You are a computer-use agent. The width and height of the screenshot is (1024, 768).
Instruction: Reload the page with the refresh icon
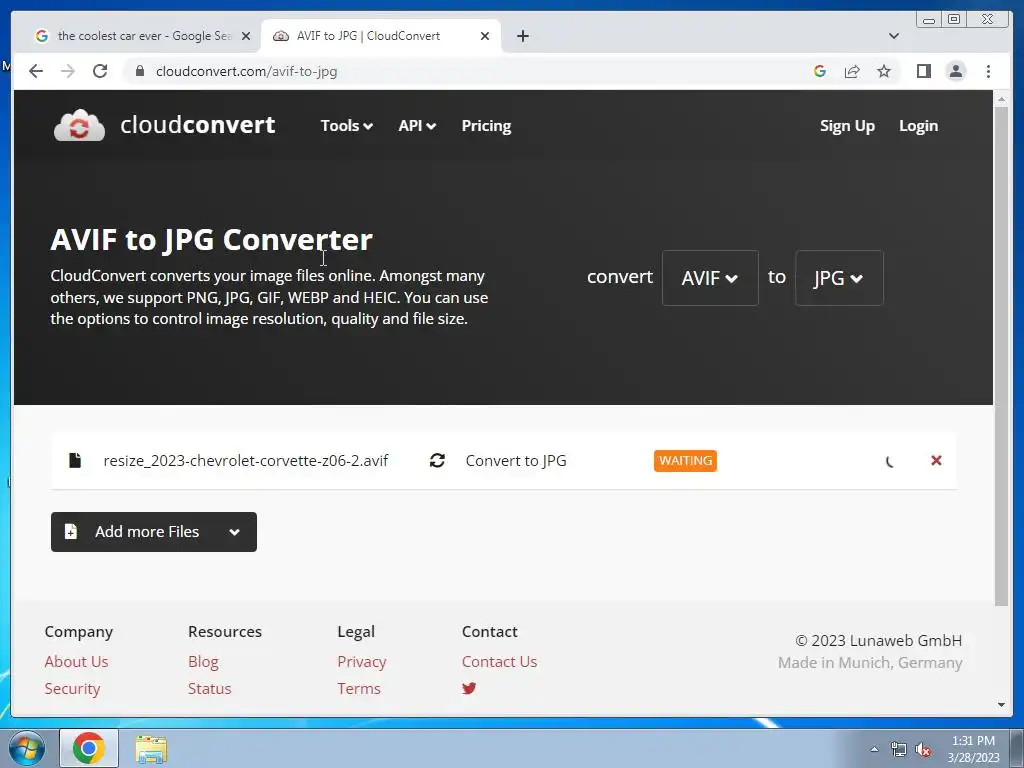[100, 71]
